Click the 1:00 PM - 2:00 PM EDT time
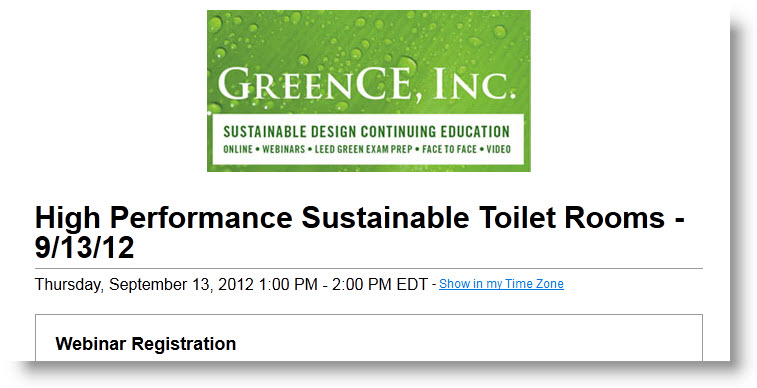The image size is (757, 388). [343, 284]
